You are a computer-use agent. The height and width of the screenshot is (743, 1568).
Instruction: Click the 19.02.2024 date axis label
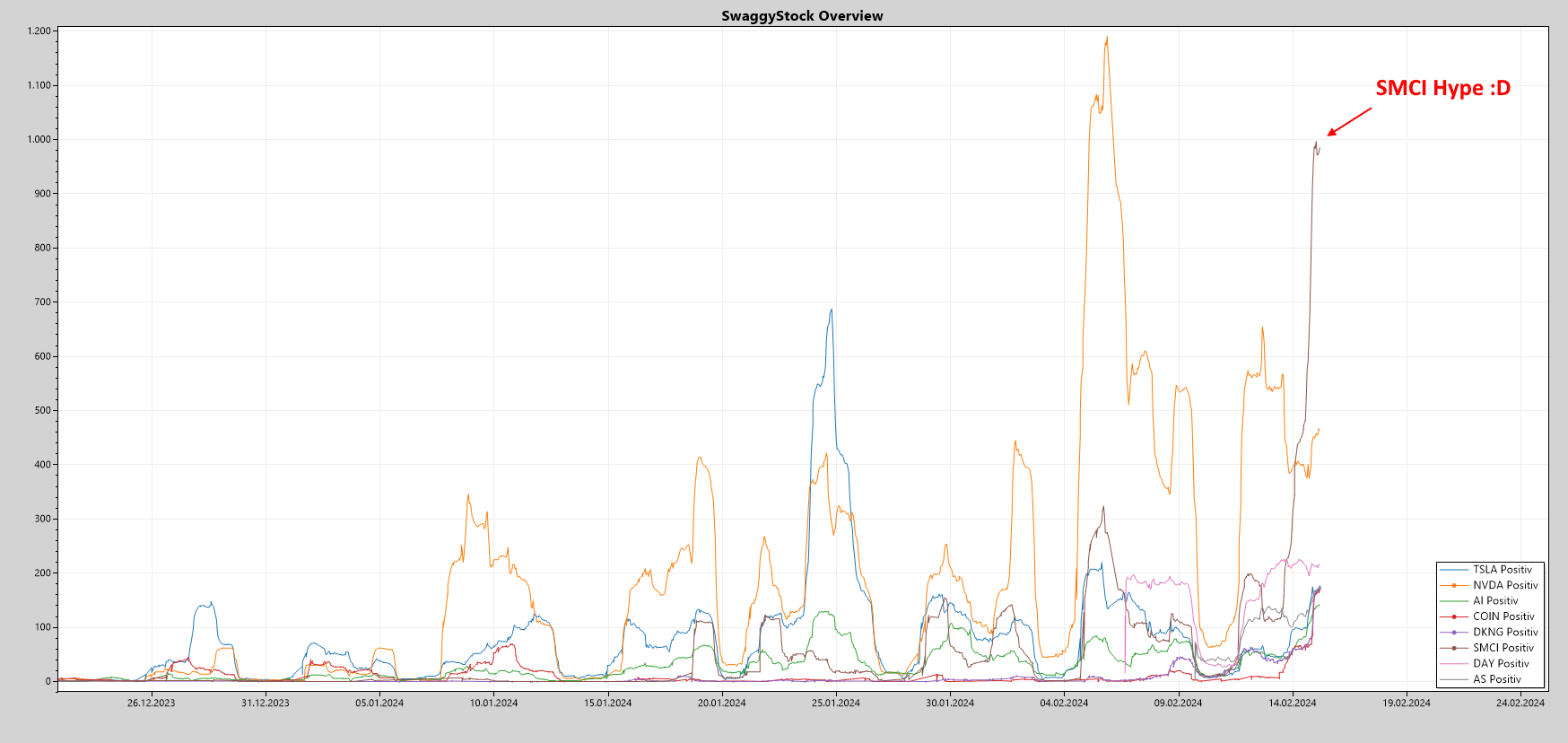(1407, 703)
